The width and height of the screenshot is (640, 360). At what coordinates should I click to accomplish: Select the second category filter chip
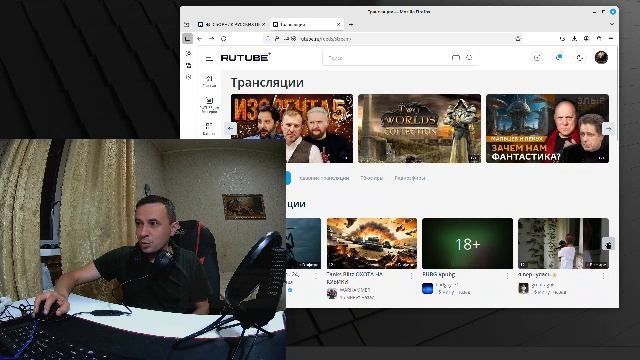tap(324, 178)
